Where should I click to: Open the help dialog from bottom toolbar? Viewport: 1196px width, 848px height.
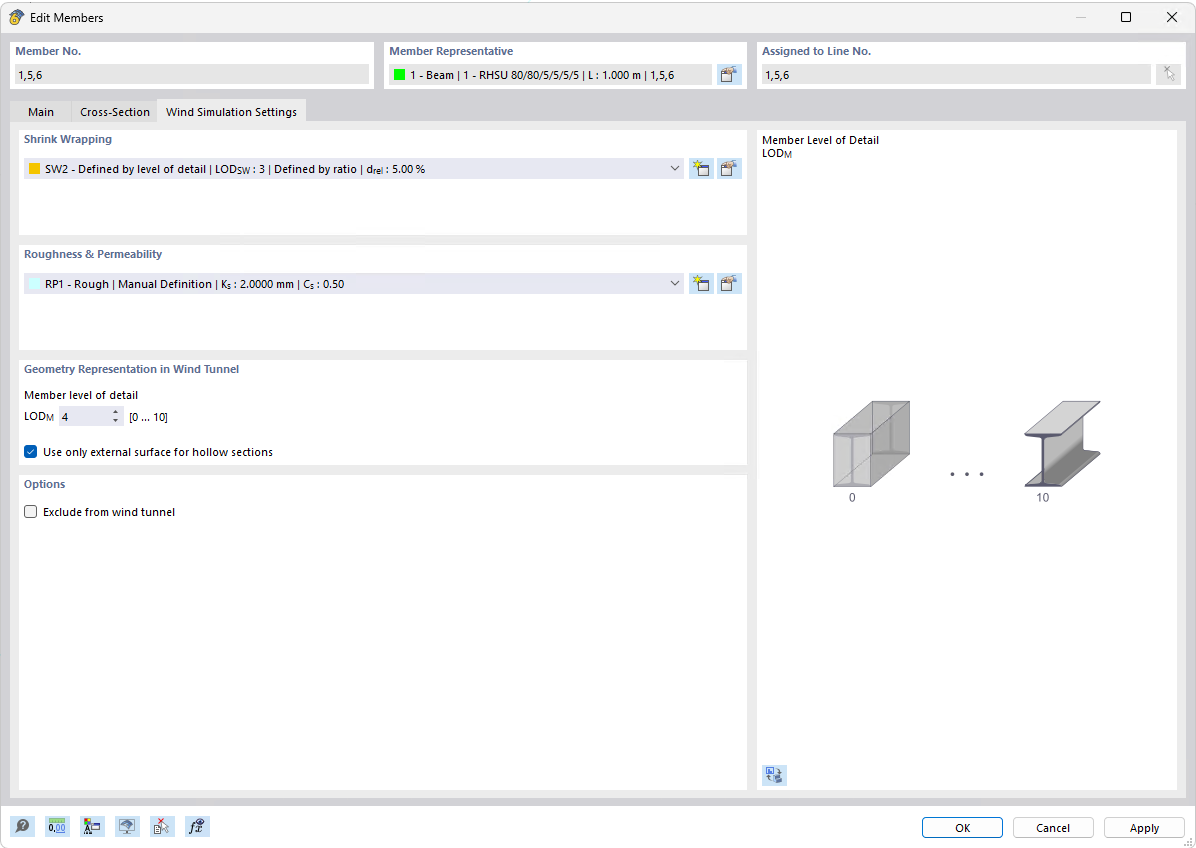click(x=22, y=826)
